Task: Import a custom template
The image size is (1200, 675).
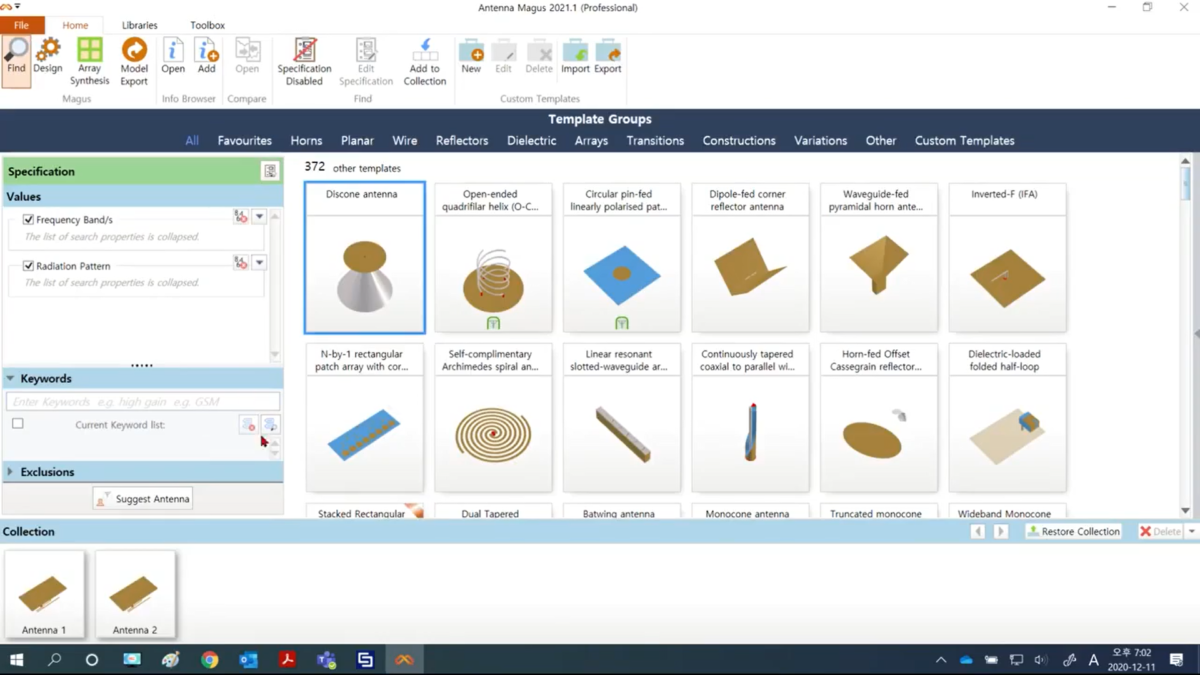Action: point(575,56)
